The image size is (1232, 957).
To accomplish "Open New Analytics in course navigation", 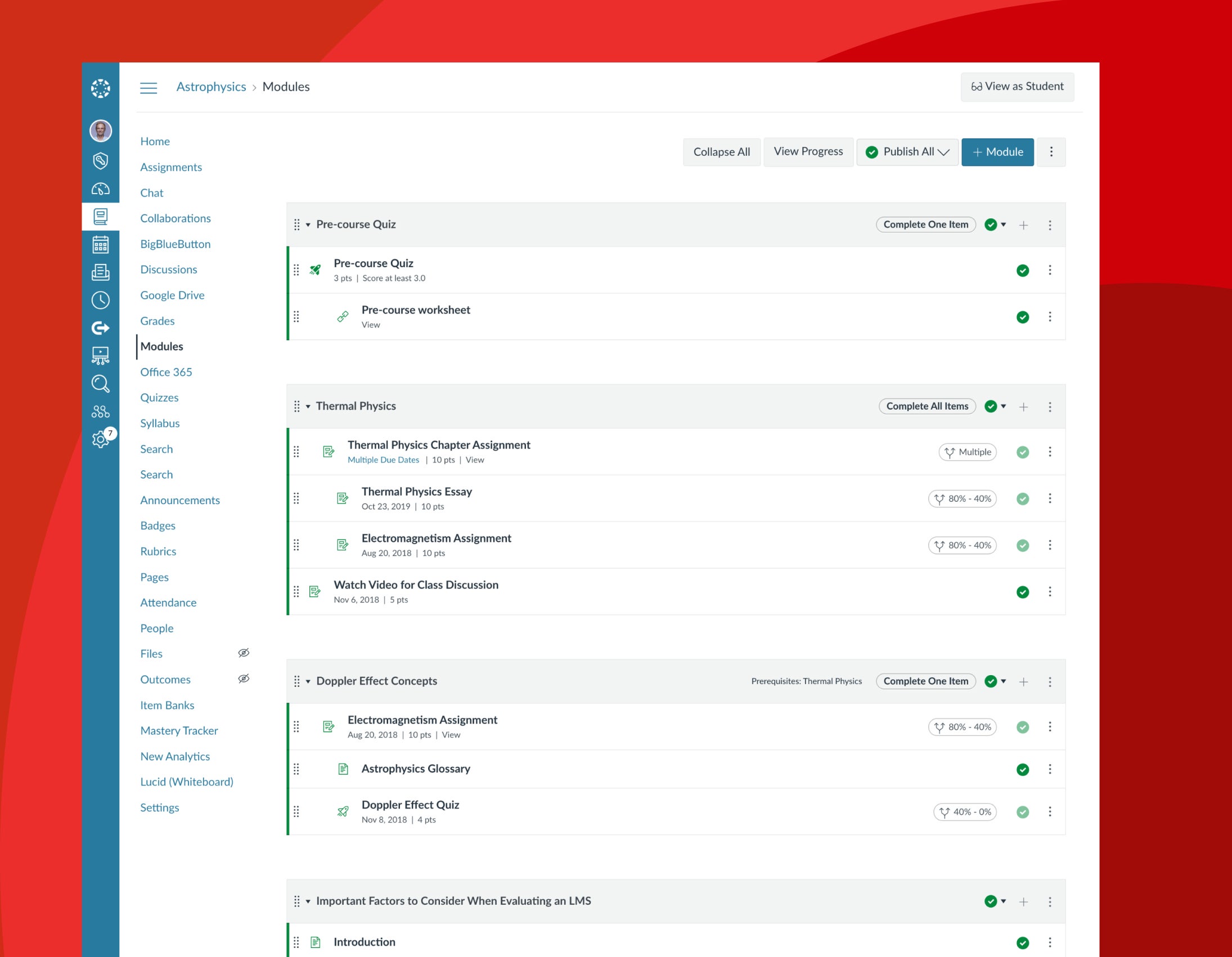I will (175, 756).
